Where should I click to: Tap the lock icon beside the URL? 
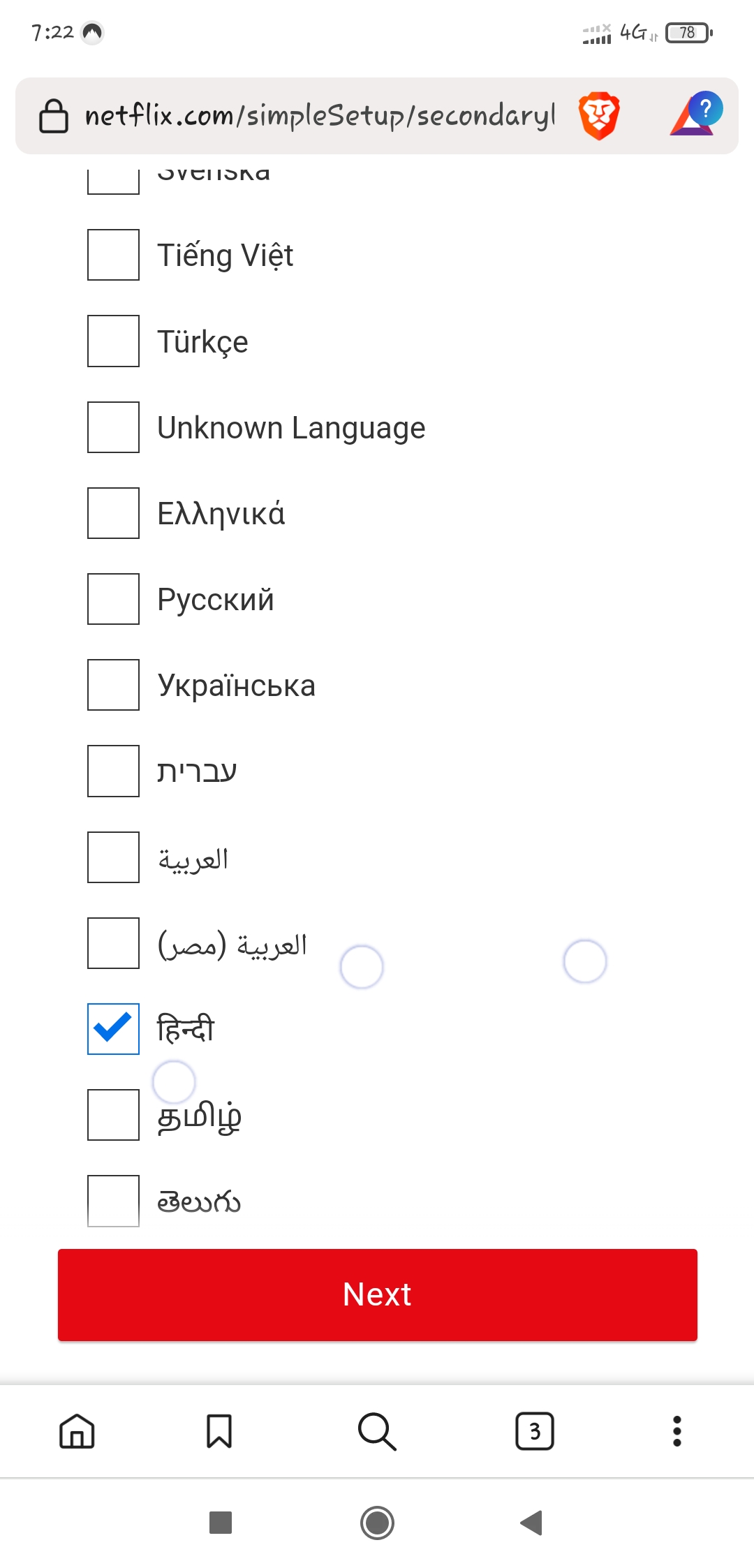tap(54, 116)
